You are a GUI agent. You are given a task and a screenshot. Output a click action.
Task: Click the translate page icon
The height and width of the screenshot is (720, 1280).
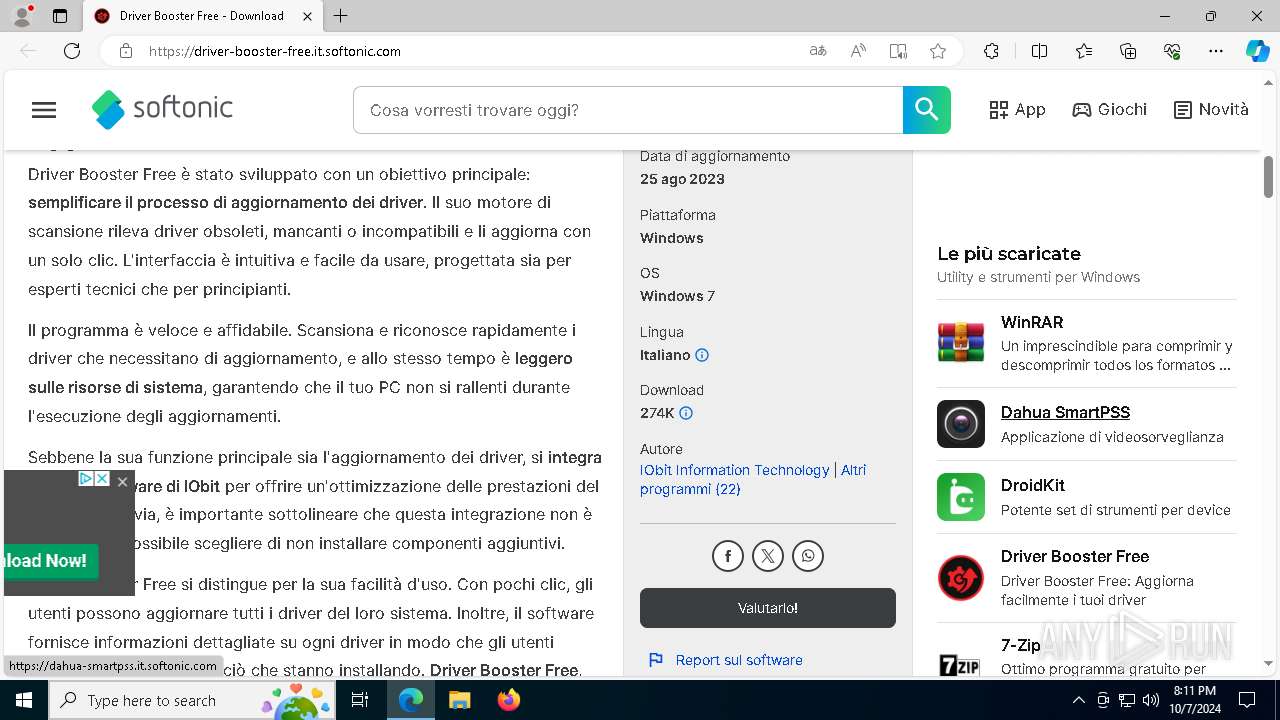[x=818, y=51]
